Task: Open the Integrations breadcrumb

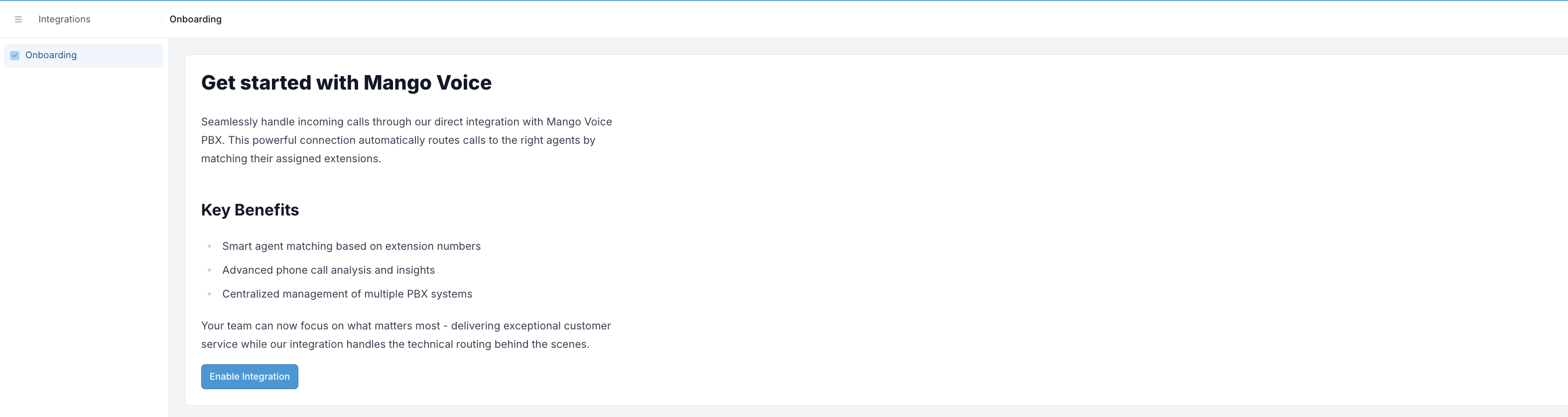Action: [64, 19]
